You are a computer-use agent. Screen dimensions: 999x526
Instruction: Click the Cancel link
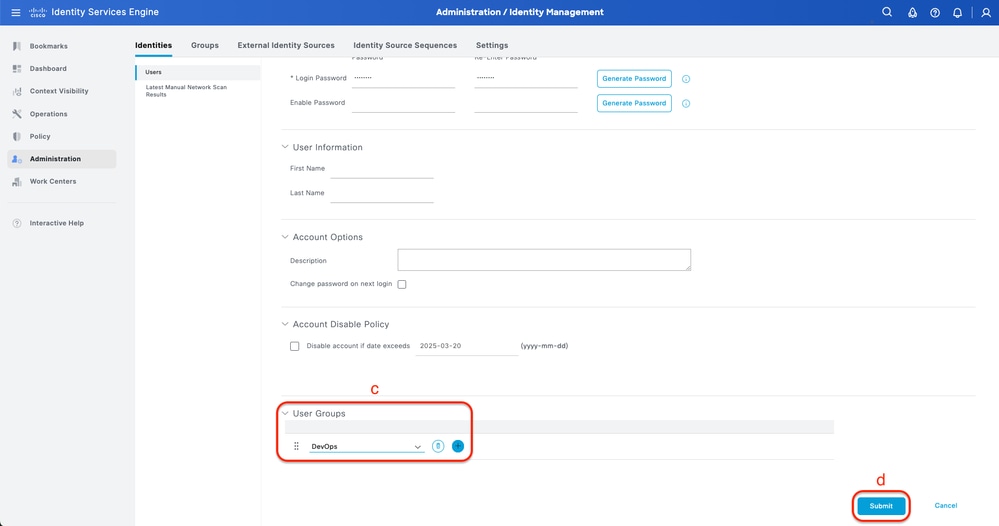pos(945,506)
